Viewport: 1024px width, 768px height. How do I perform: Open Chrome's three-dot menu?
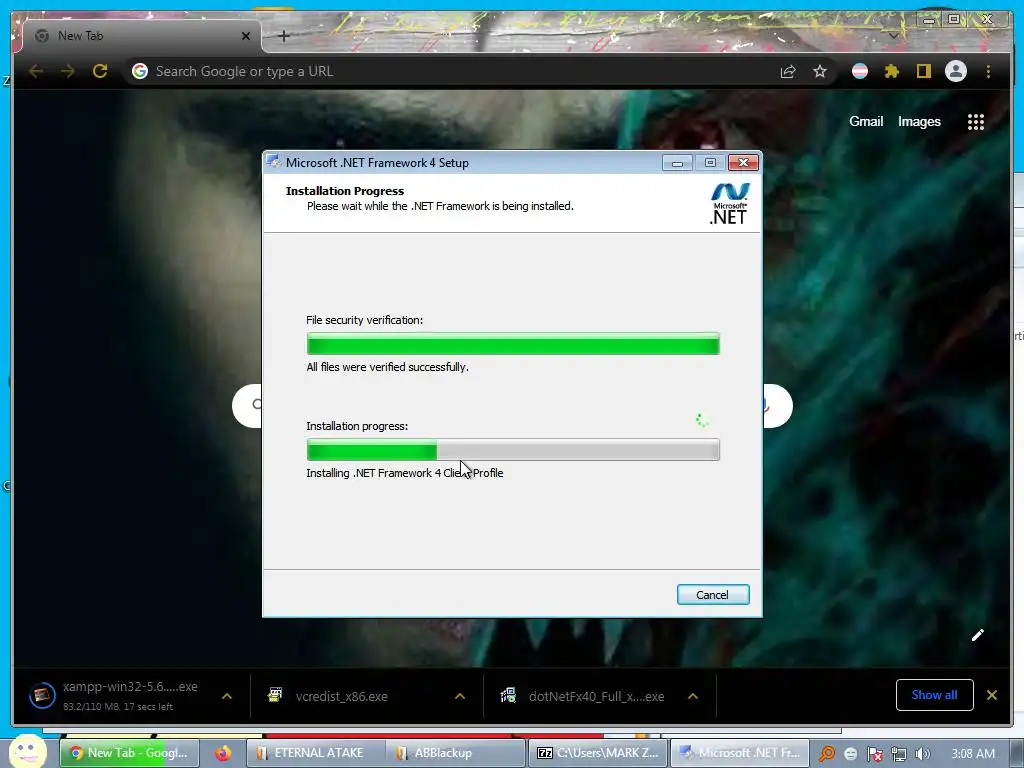988,71
